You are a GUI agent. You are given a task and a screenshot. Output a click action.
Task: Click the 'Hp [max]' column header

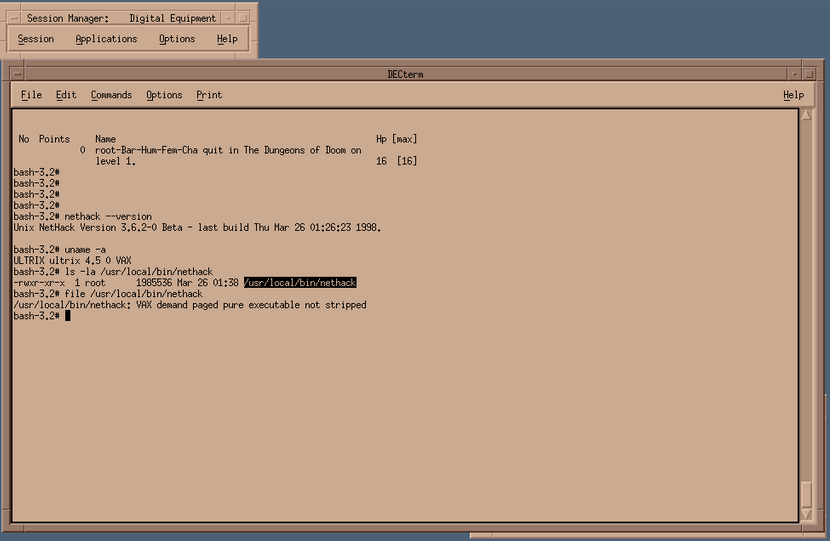point(396,139)
